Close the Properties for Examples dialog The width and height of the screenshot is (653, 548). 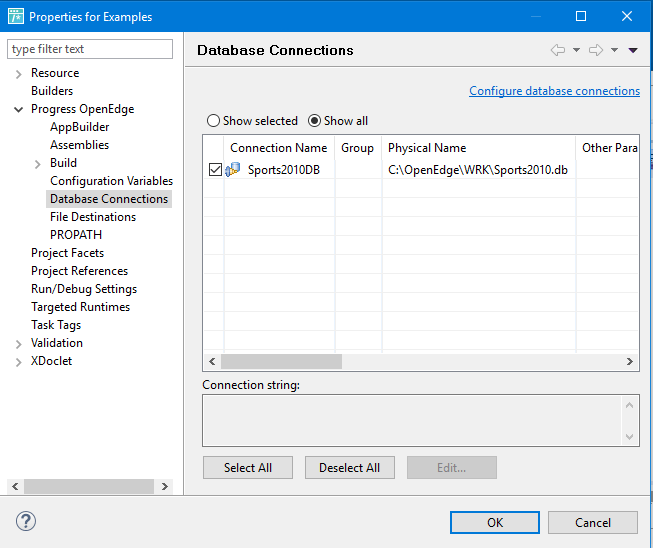[x=627, y=16]
